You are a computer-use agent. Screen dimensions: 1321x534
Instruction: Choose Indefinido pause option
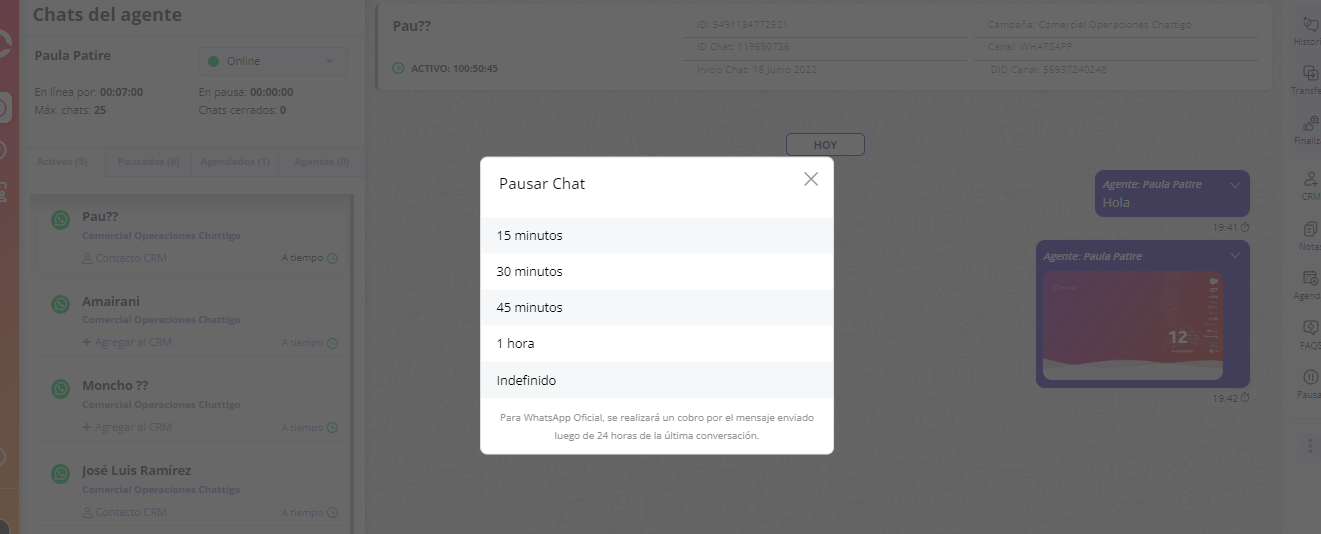tap(656, 381)
